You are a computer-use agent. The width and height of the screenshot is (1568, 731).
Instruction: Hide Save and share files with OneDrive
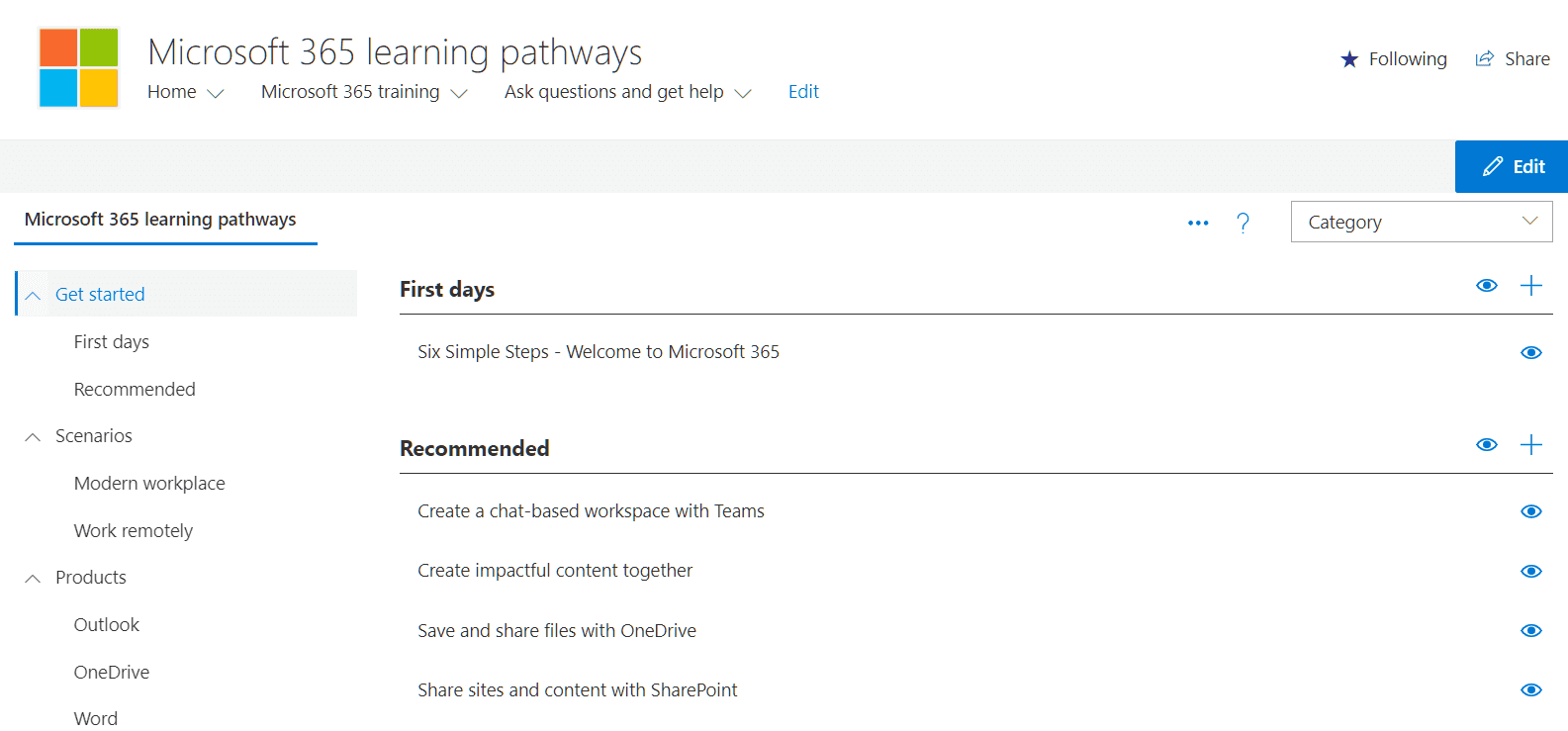click(1531, 631)
